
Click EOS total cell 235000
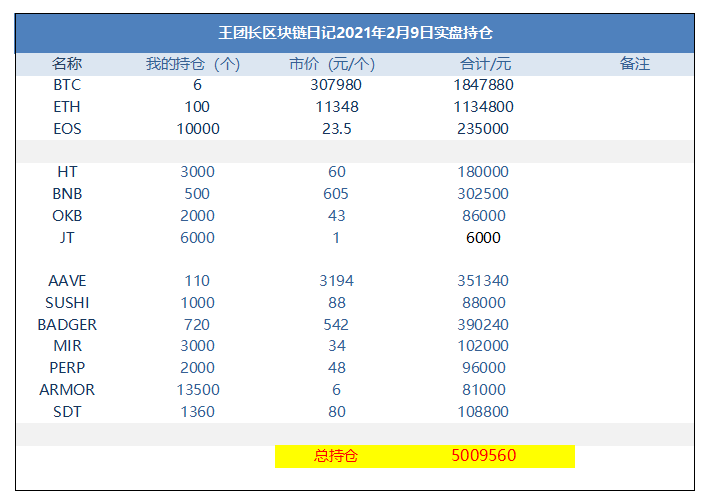click(x=483, y=129)
